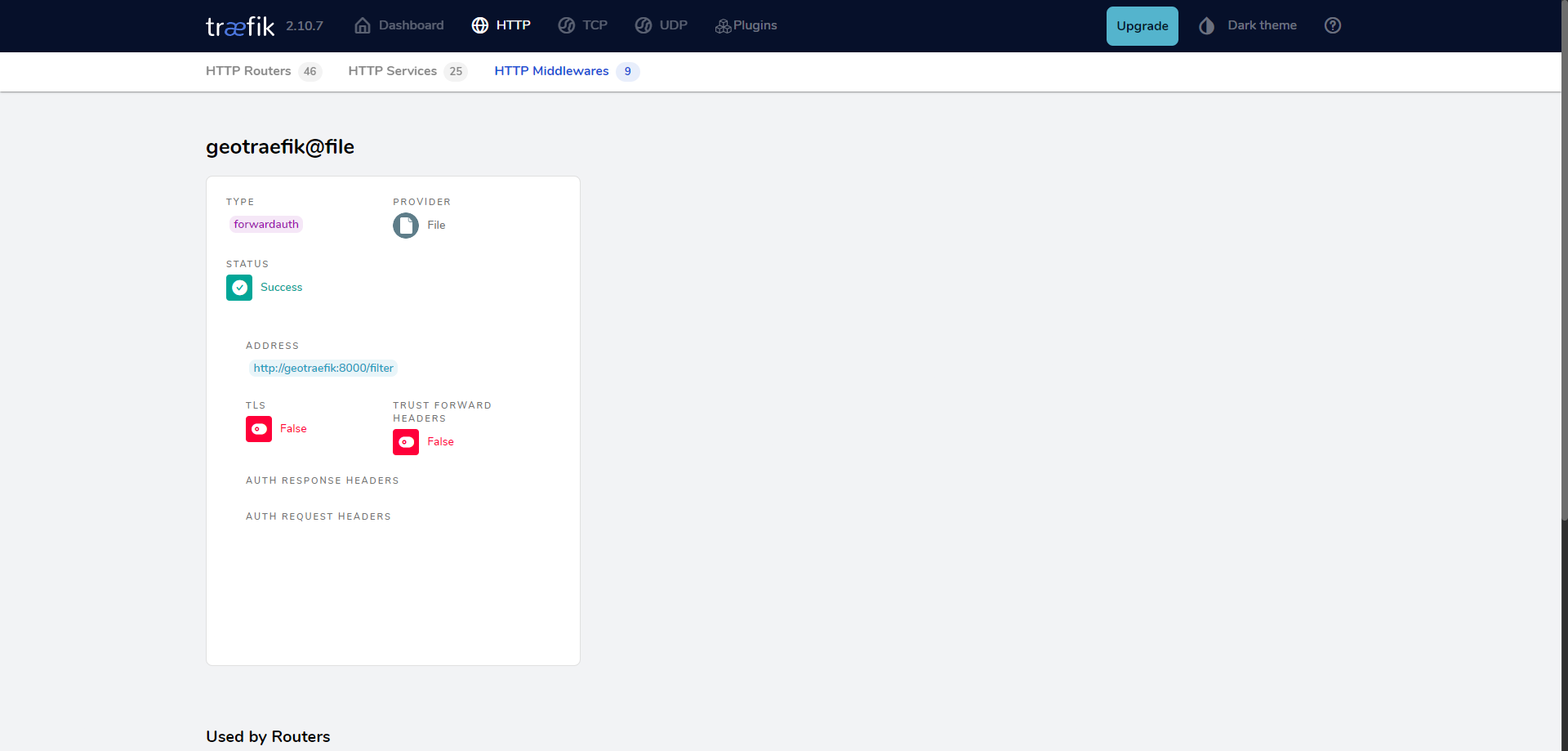Image resolution: width=1568 pixels, height=751 pixels.
Task: Click the HTTP globe icon
Action: pos(480,25)
